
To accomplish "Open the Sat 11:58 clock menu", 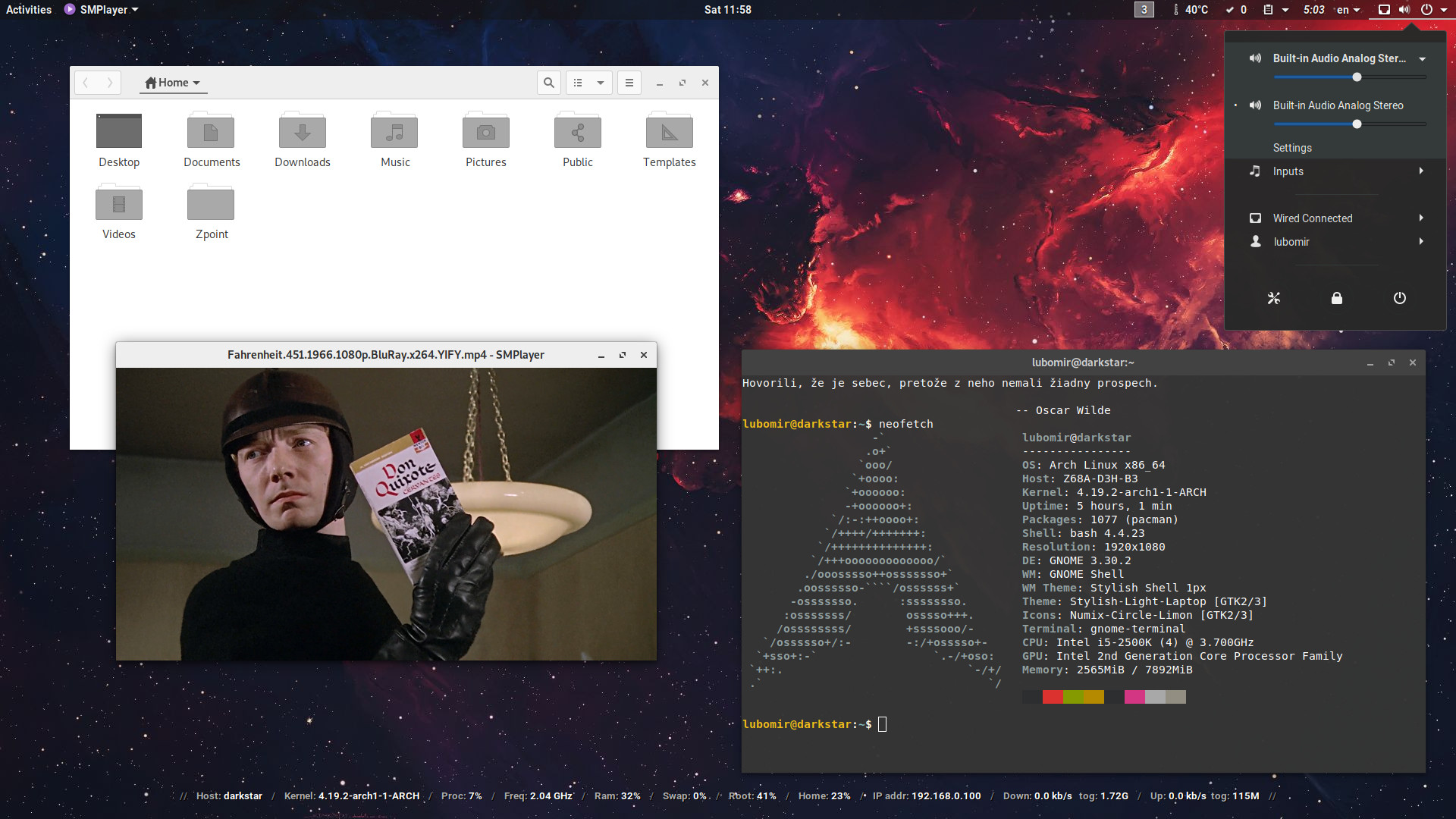I will click(x=728, y=10).
